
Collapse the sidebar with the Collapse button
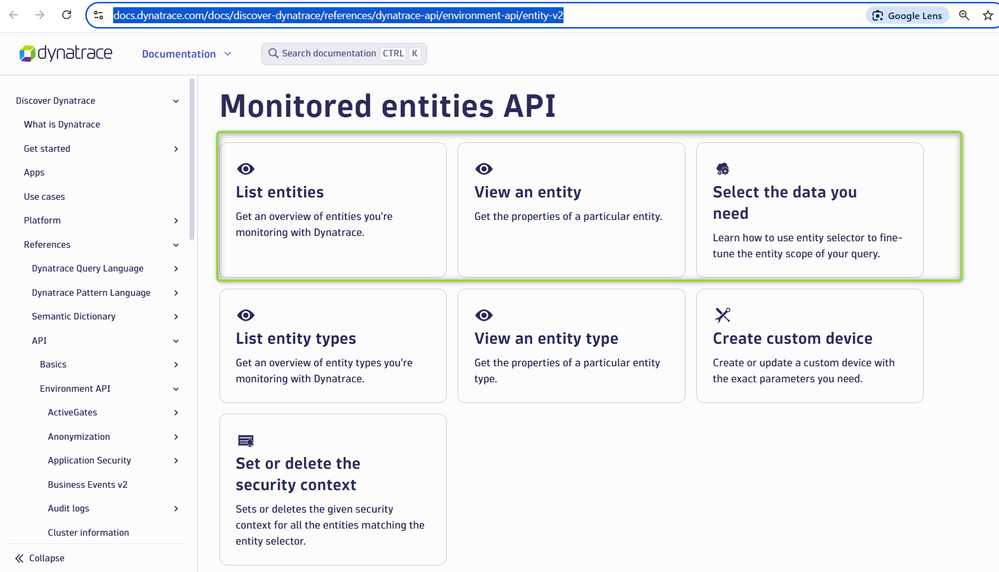tap(40, 558)
